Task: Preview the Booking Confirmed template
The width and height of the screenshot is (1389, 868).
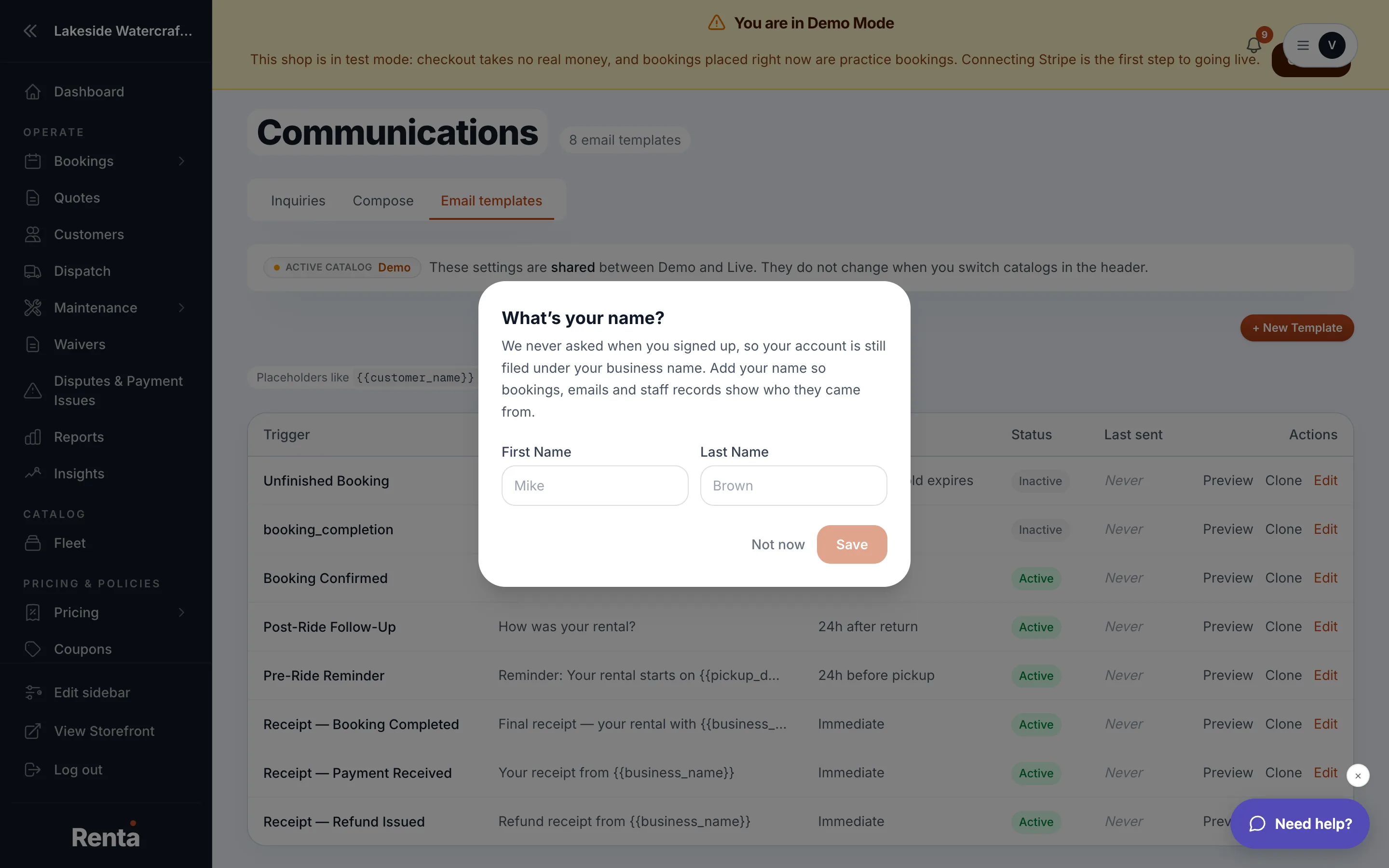Action: (x=1228, y=578)
